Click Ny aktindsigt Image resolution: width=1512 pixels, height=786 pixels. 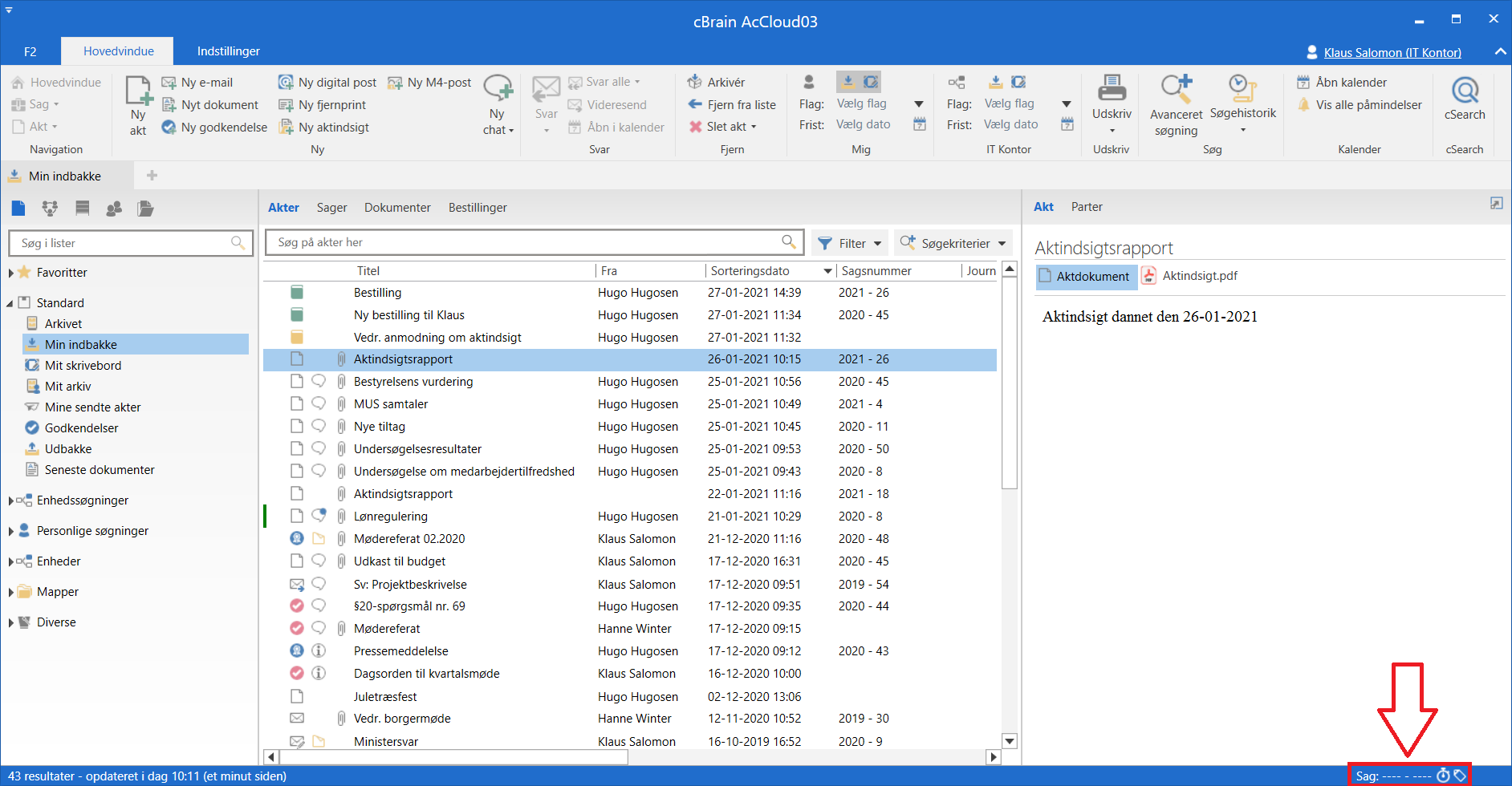point(324,128)
